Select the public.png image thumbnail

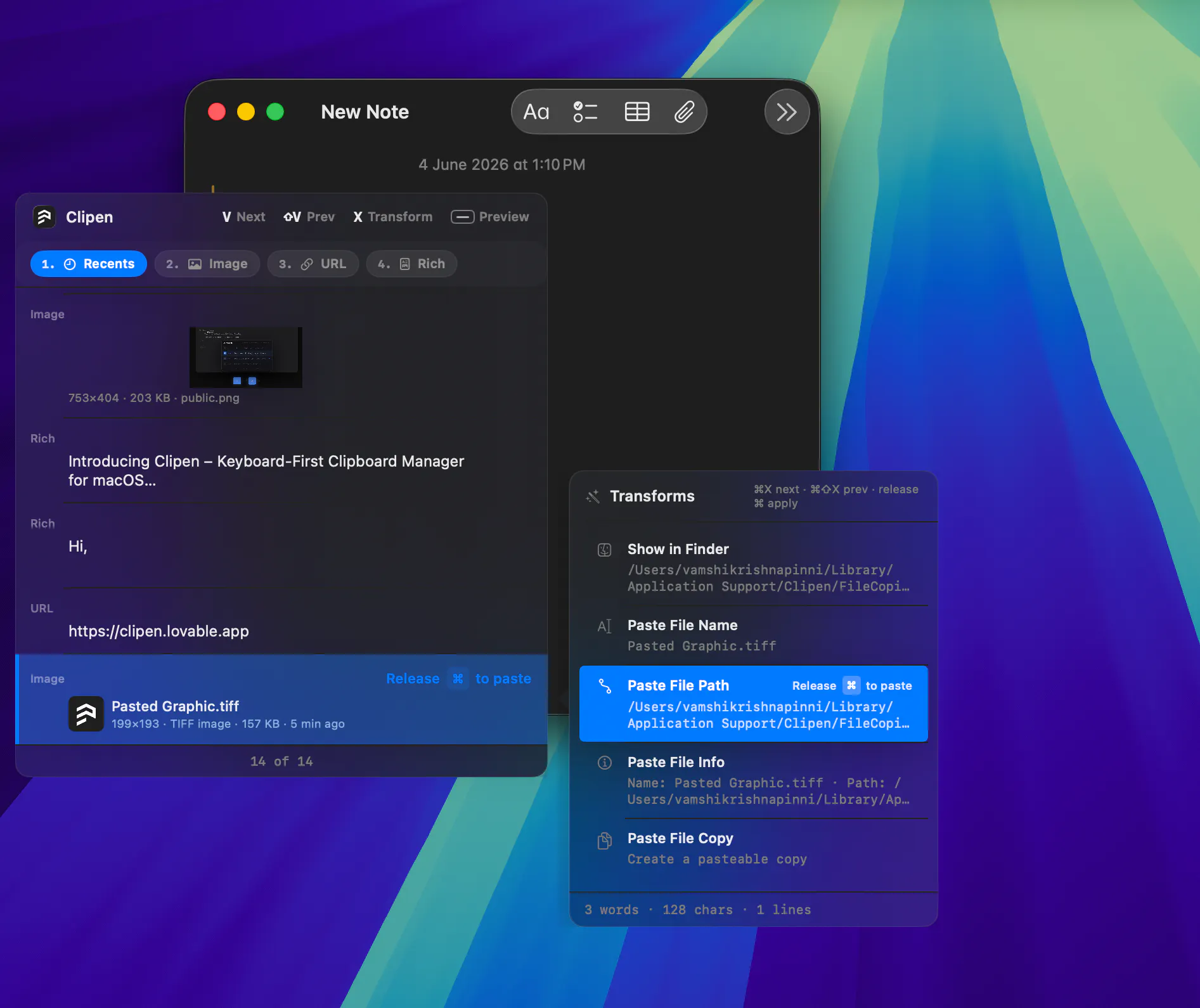pos(246,358)
